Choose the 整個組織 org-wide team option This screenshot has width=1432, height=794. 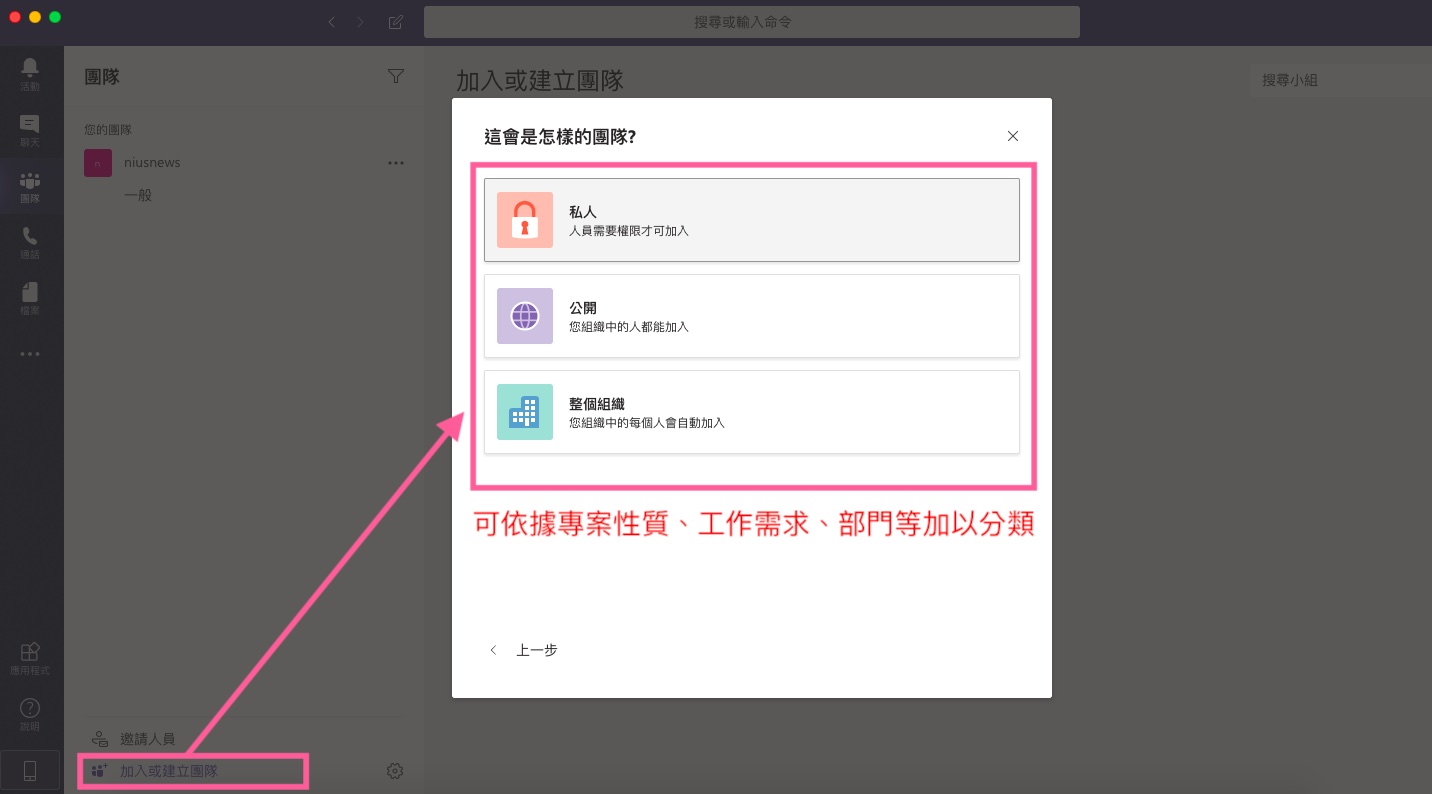(751, 412)
